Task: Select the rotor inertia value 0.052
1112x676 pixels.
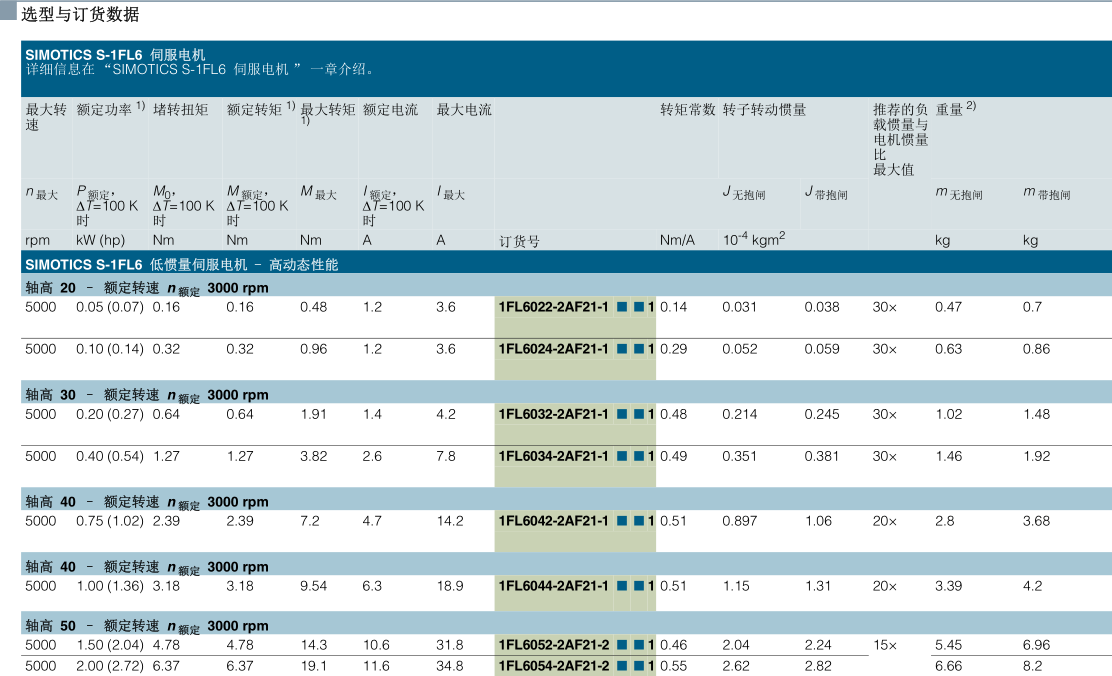Action: (740, 348)
